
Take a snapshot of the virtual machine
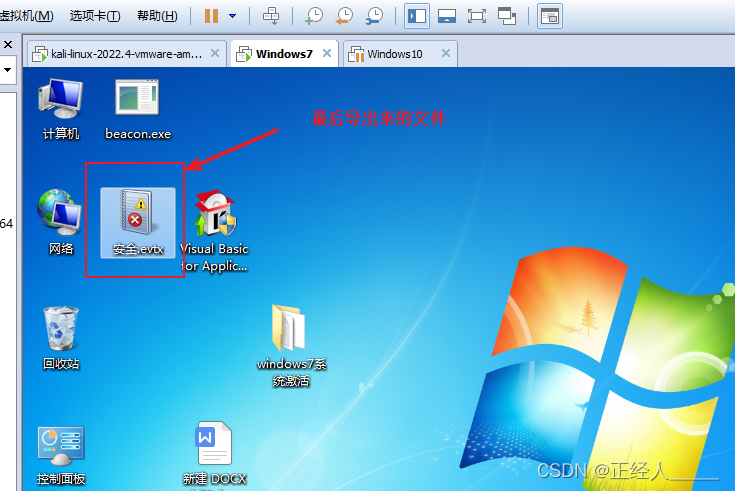[314, 16]
